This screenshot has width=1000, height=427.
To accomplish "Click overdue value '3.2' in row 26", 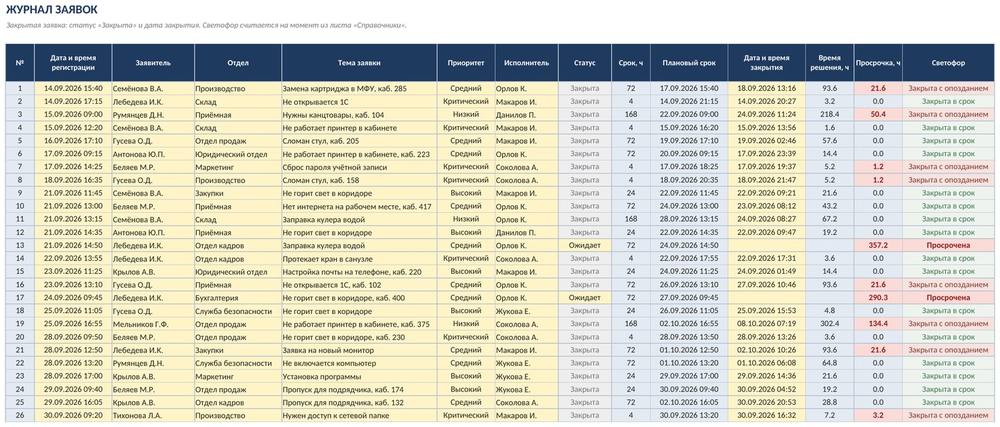I will coord(878,415).
